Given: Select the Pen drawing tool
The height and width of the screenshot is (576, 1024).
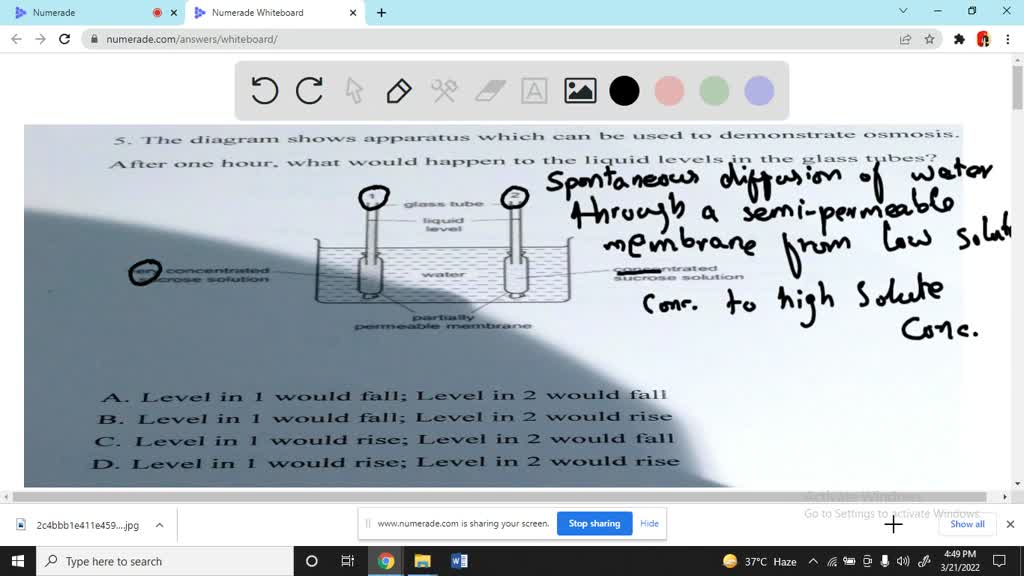Looking at the screenshot, I should pyautogui.click(x=399, y=90).
